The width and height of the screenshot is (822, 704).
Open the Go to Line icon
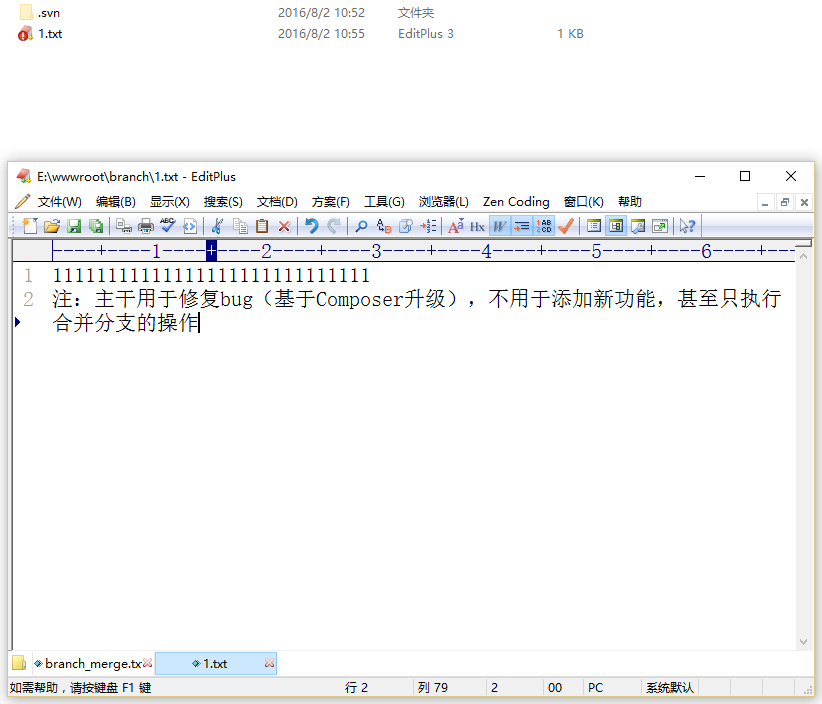click(x=428, y=226)
